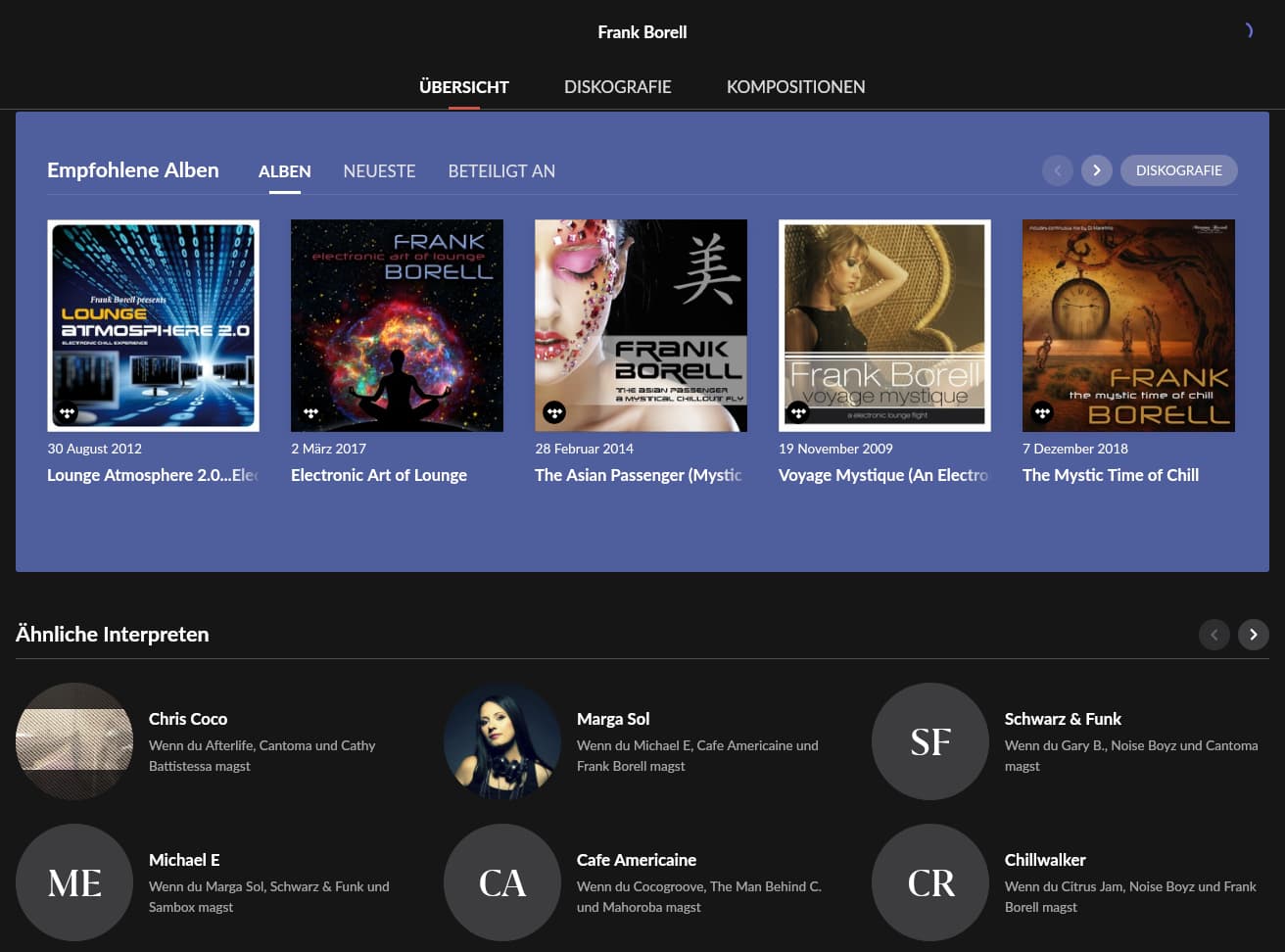Click the CA avatar for Cafe Americaine

tap(502, 882)
